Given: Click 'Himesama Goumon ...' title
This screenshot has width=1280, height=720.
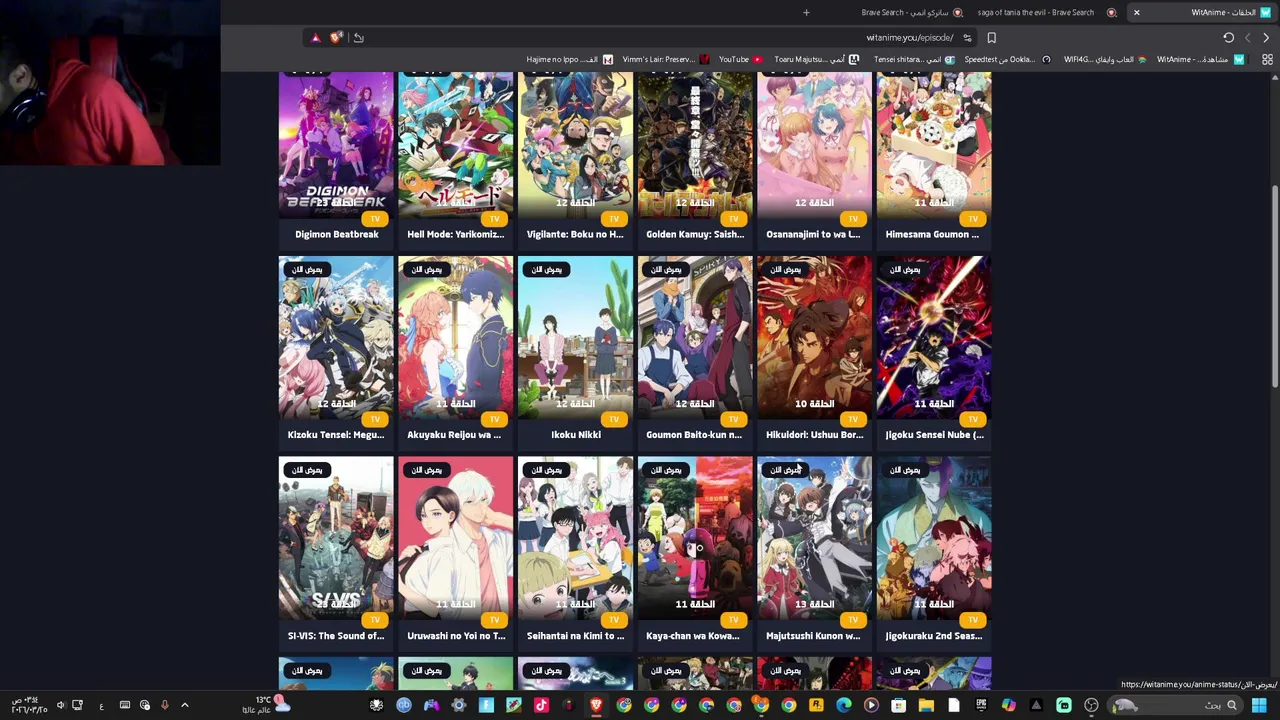Looking at the screenshot, I should coord(932,234).
